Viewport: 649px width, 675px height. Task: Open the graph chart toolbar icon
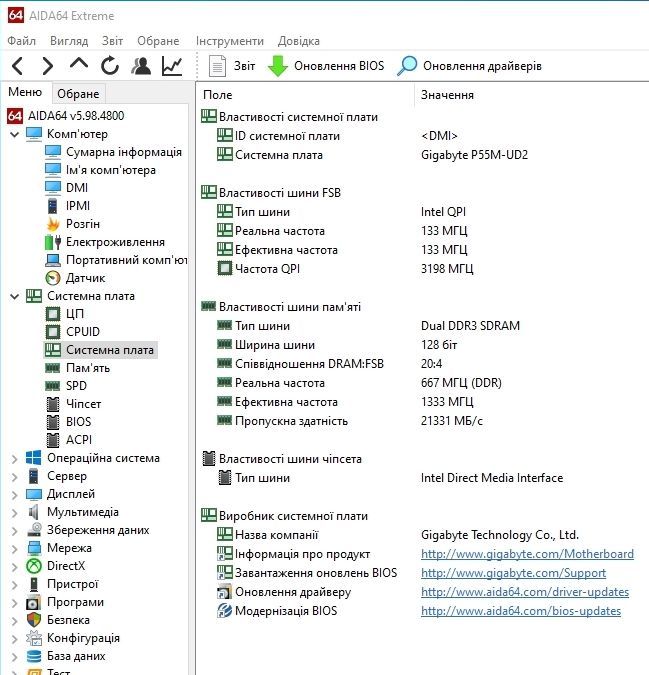coord(172,66)
